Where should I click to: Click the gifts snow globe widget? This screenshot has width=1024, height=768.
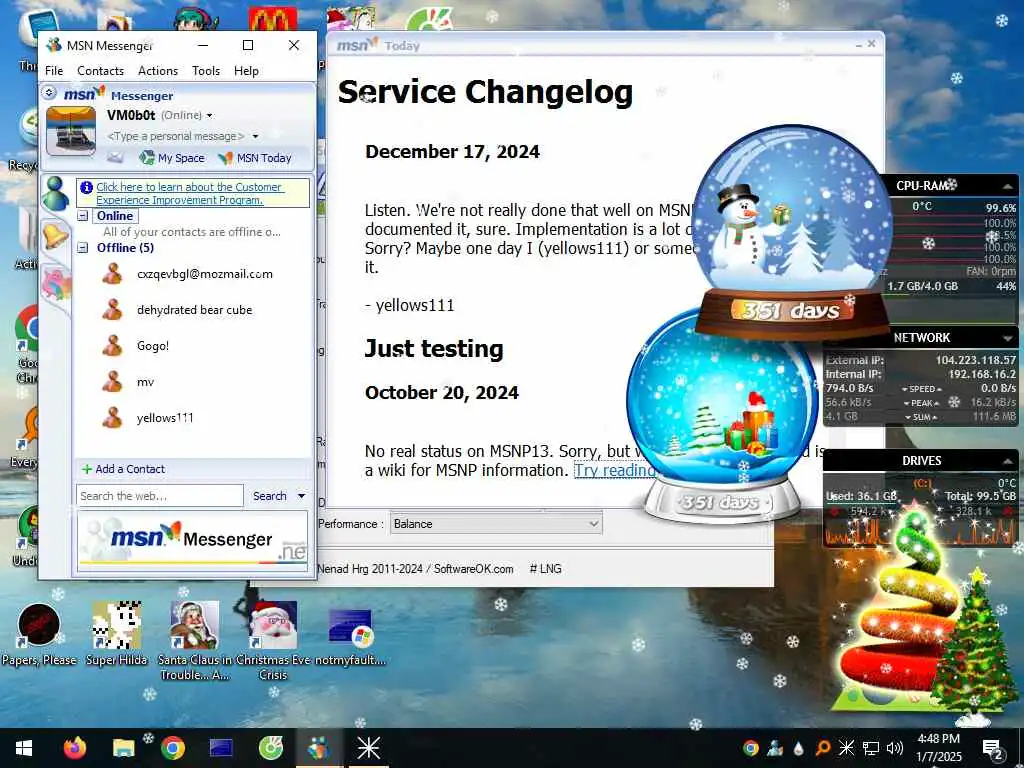point(721,418)
